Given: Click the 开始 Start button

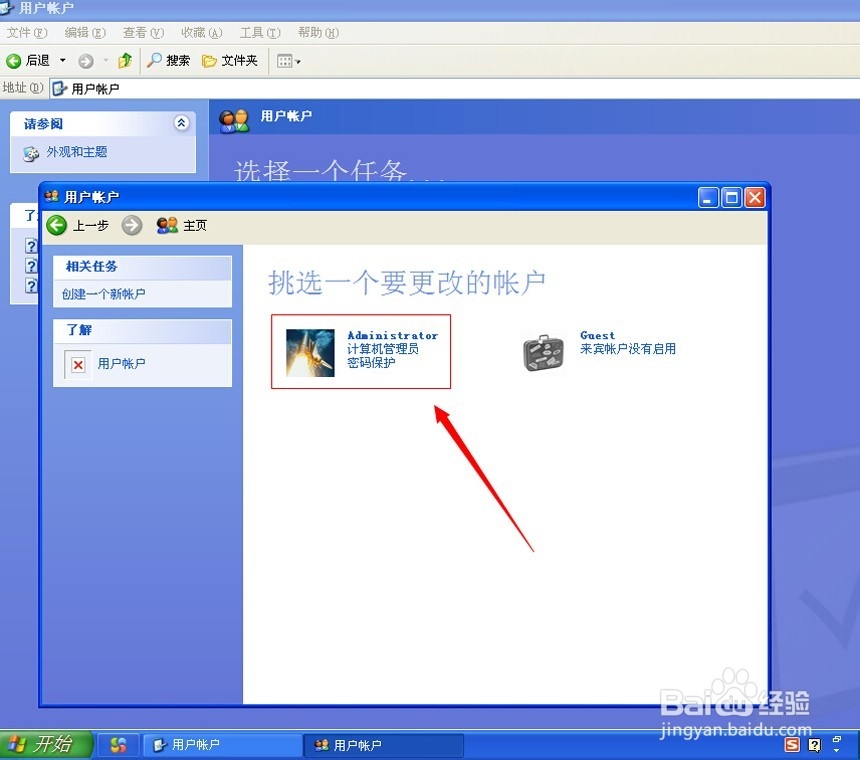Looking at the screenshot, I should tap(45, 744).
